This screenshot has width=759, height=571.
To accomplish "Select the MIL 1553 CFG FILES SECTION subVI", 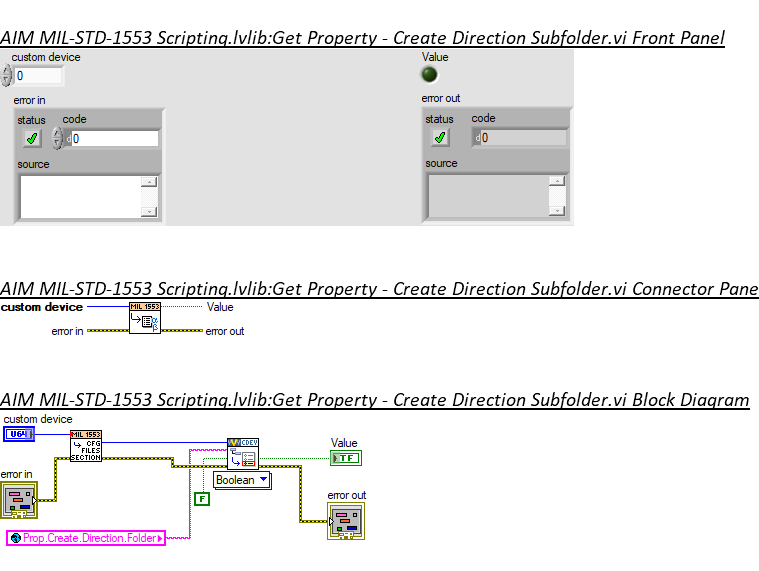I will pos(86,446).
